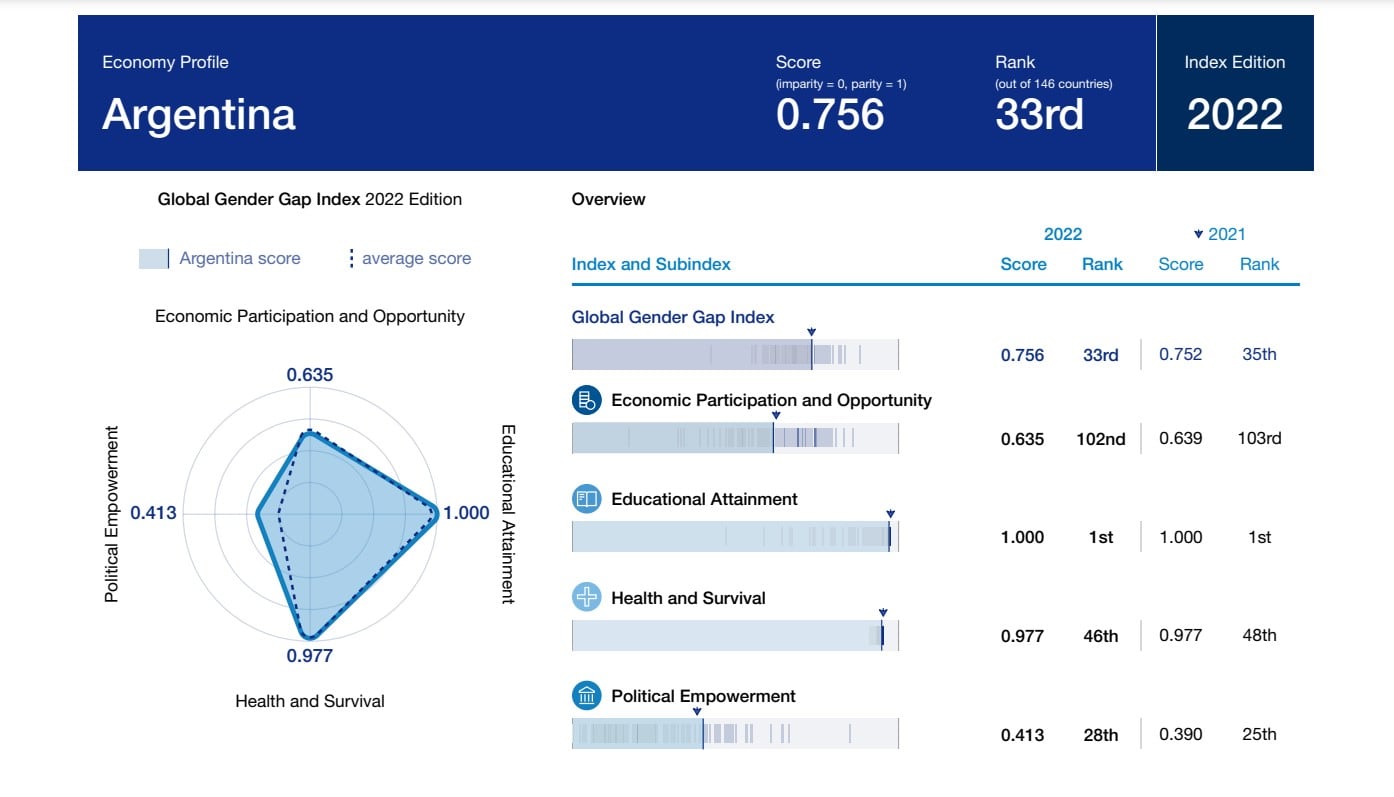Image resolution: width=1394 pixels, height=797 pixels.
Task: Click the 2021 rank 103rd cell
Action: click(1258, 438)
